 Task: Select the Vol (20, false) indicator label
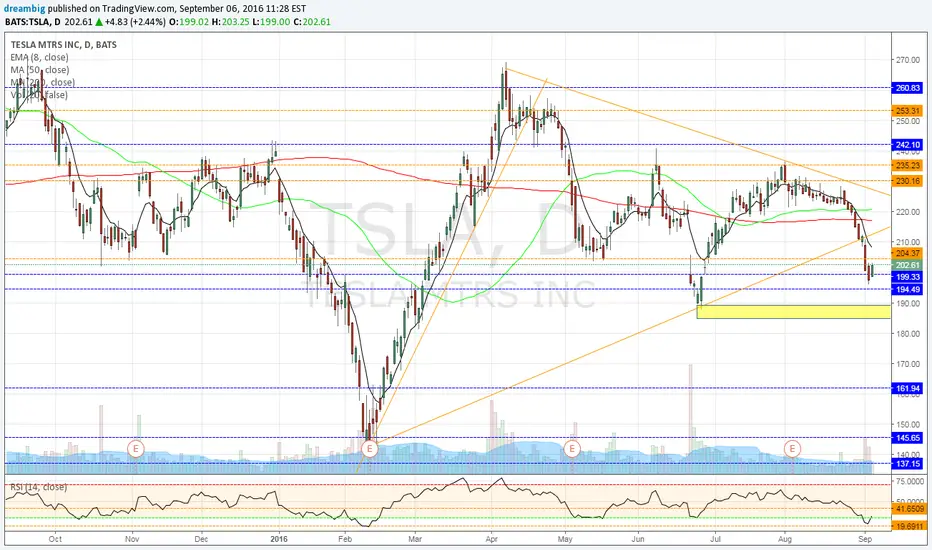click(x=39, y=95)
